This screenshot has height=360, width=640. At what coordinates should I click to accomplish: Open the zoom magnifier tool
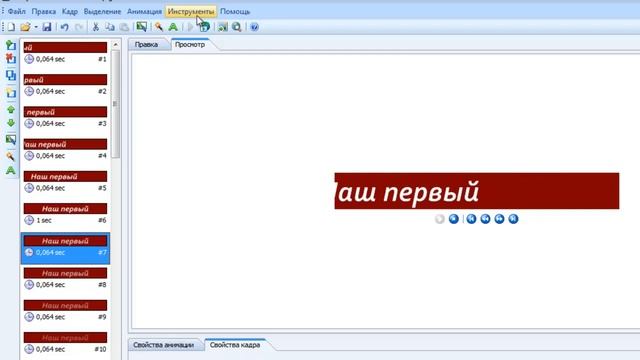click(237, 27)
